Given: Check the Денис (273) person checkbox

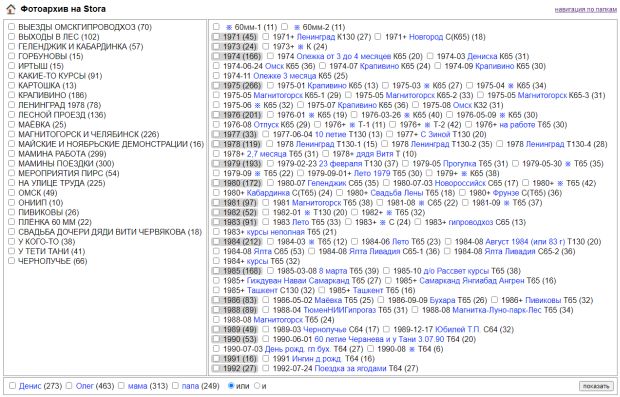Looking at the screenshot, I should point(12,386).
